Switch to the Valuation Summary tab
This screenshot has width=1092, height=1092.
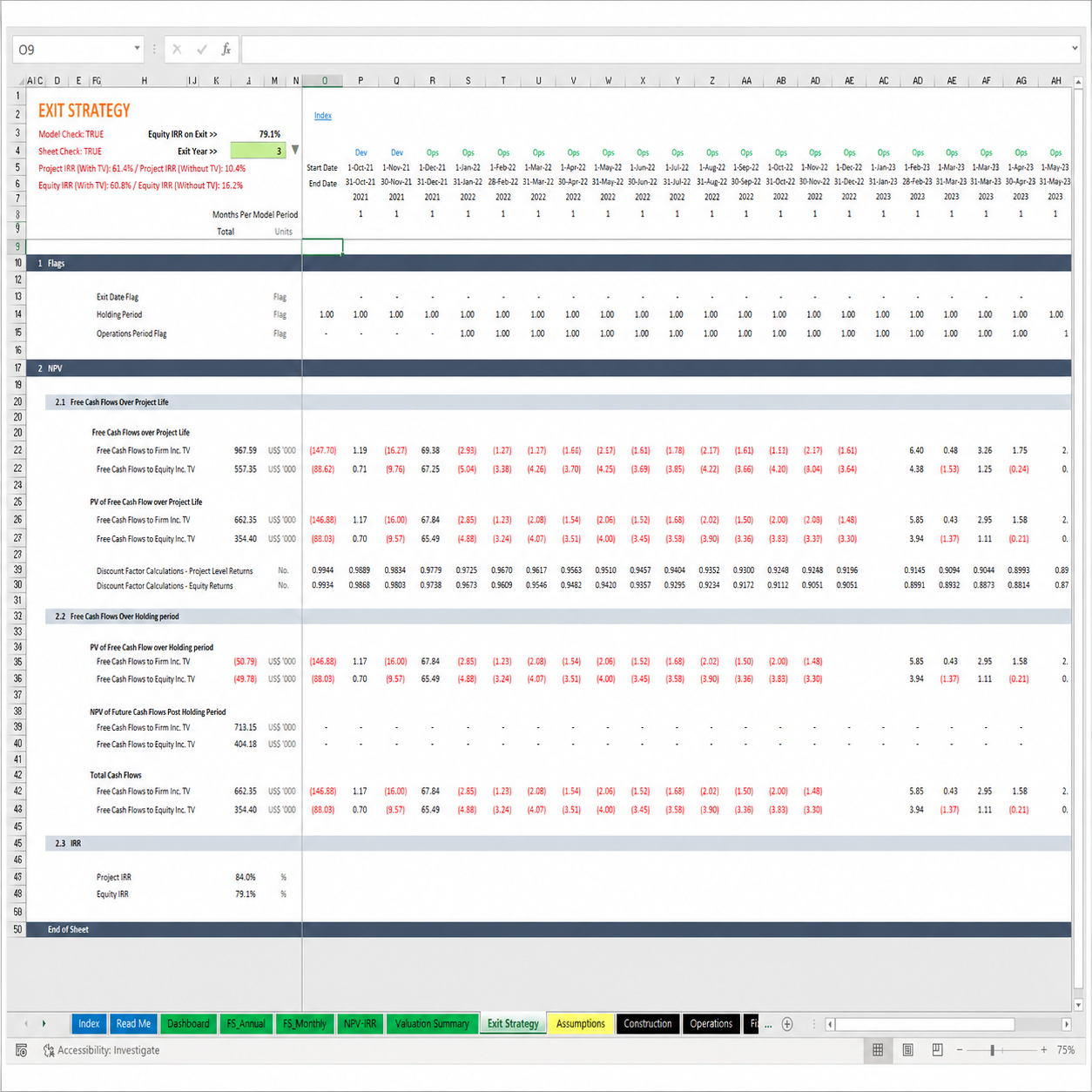click(x=432, y=1024)
